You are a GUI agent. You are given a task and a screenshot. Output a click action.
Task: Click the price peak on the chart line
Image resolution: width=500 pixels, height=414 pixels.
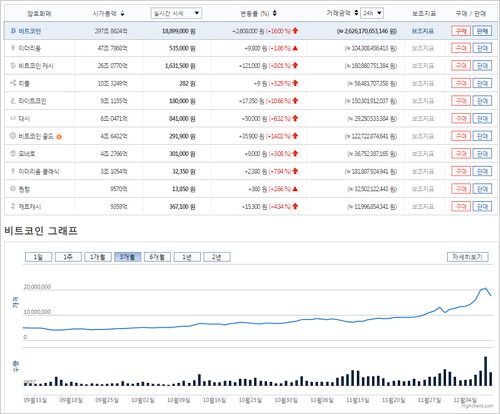pyautogui.click(x=485, y=289)
